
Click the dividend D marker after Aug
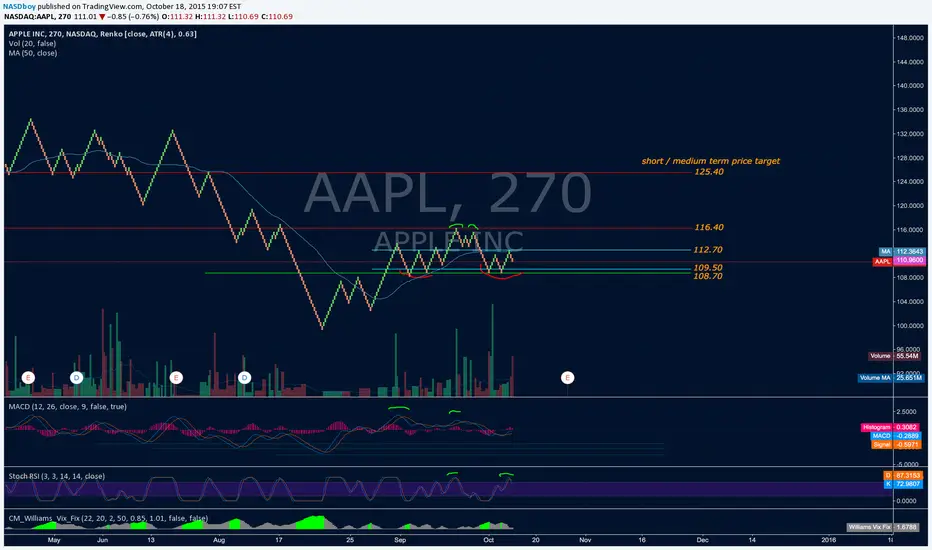click(x=244, y=378)
